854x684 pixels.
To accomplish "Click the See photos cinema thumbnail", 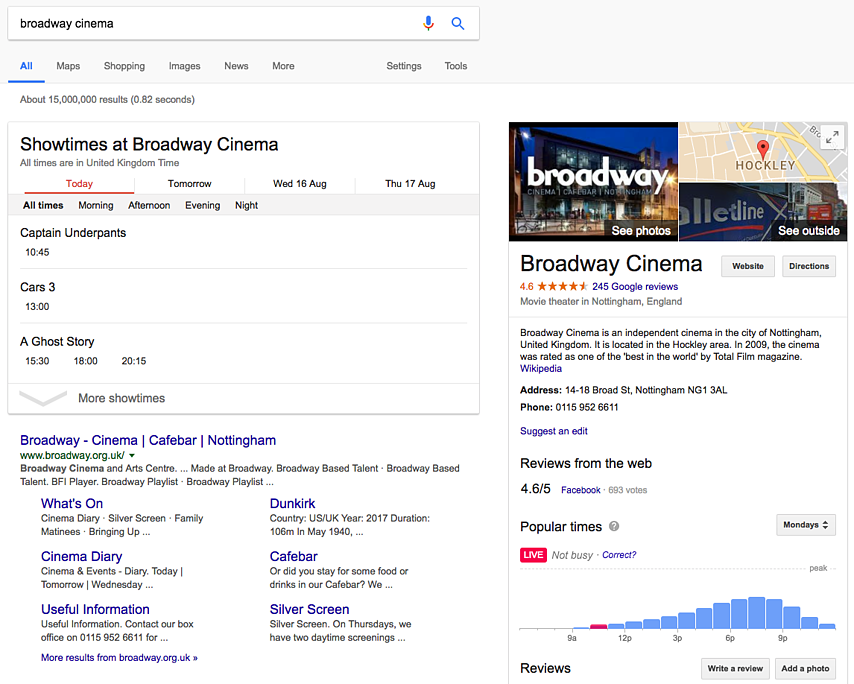I will coord(594,181).
